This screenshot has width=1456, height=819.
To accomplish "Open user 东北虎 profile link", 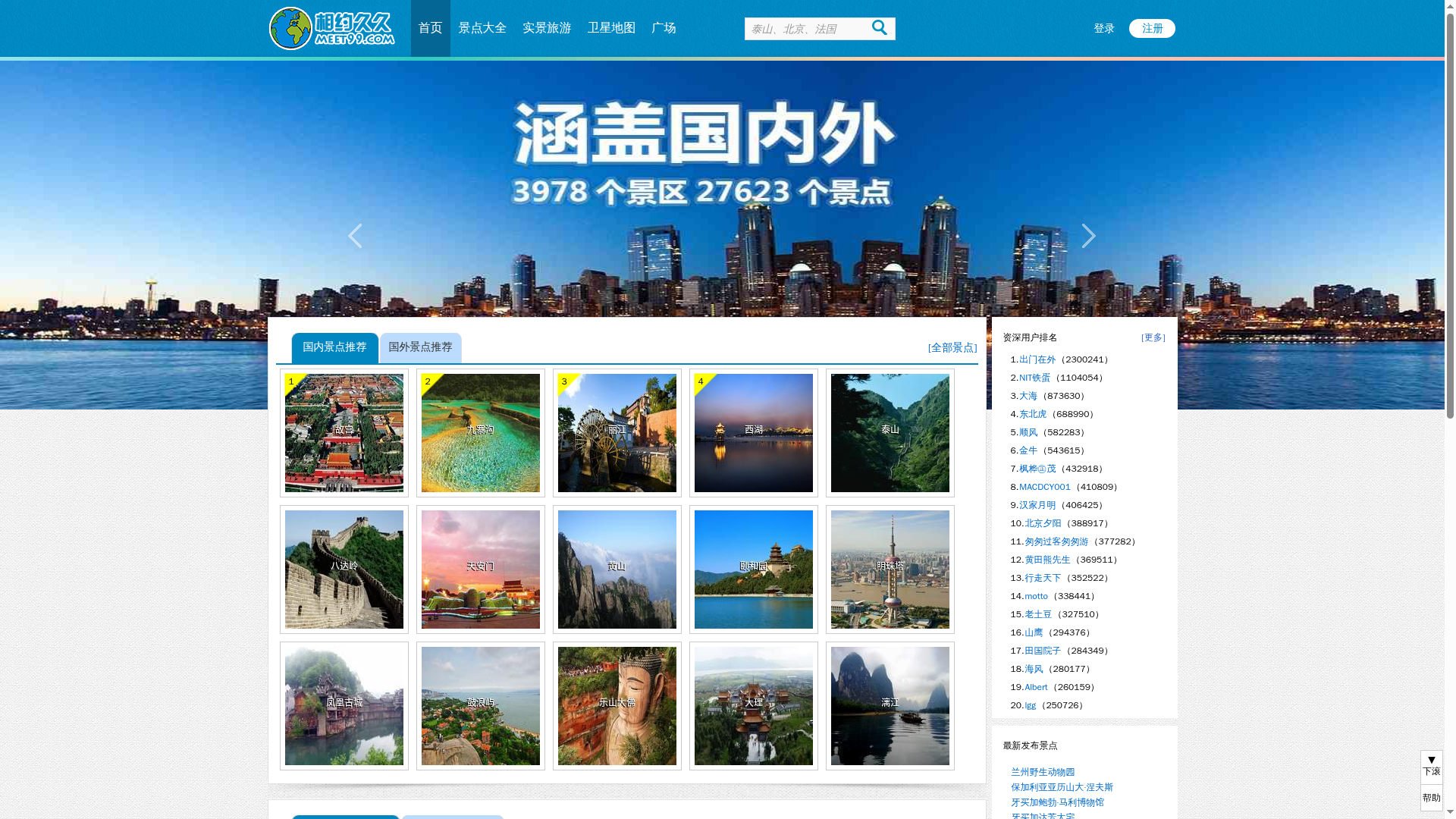I will pyautogui.click(x=1033, y=414).
